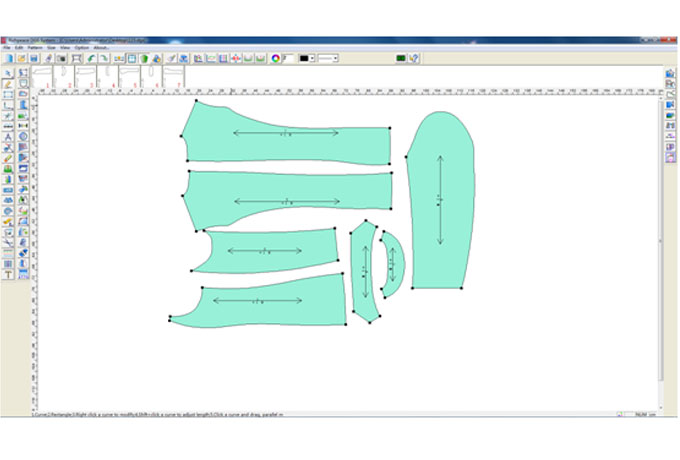This screenshot has width=680, height=460.
Task: Select the Text tool at toolbox bottom
Action: point(9,273)
